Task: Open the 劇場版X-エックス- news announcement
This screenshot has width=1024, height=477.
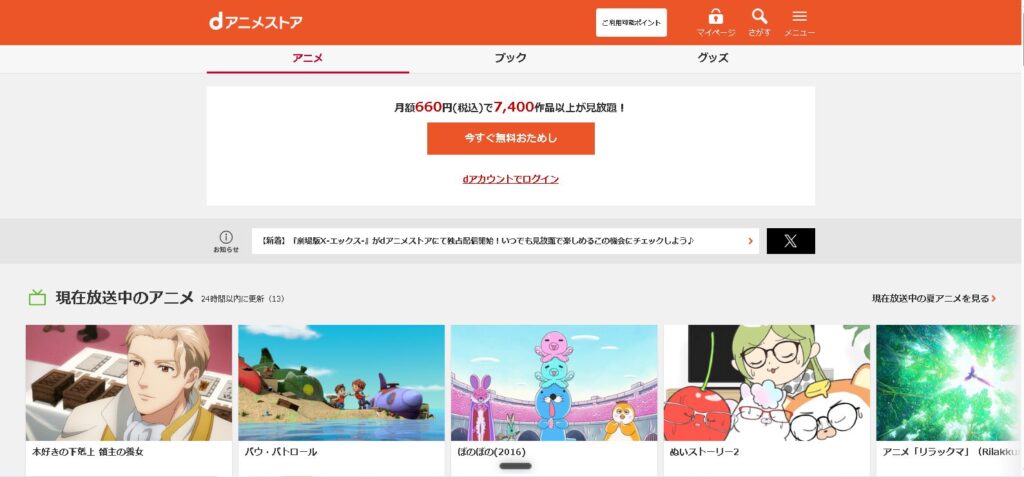Action: click(505, 241)
